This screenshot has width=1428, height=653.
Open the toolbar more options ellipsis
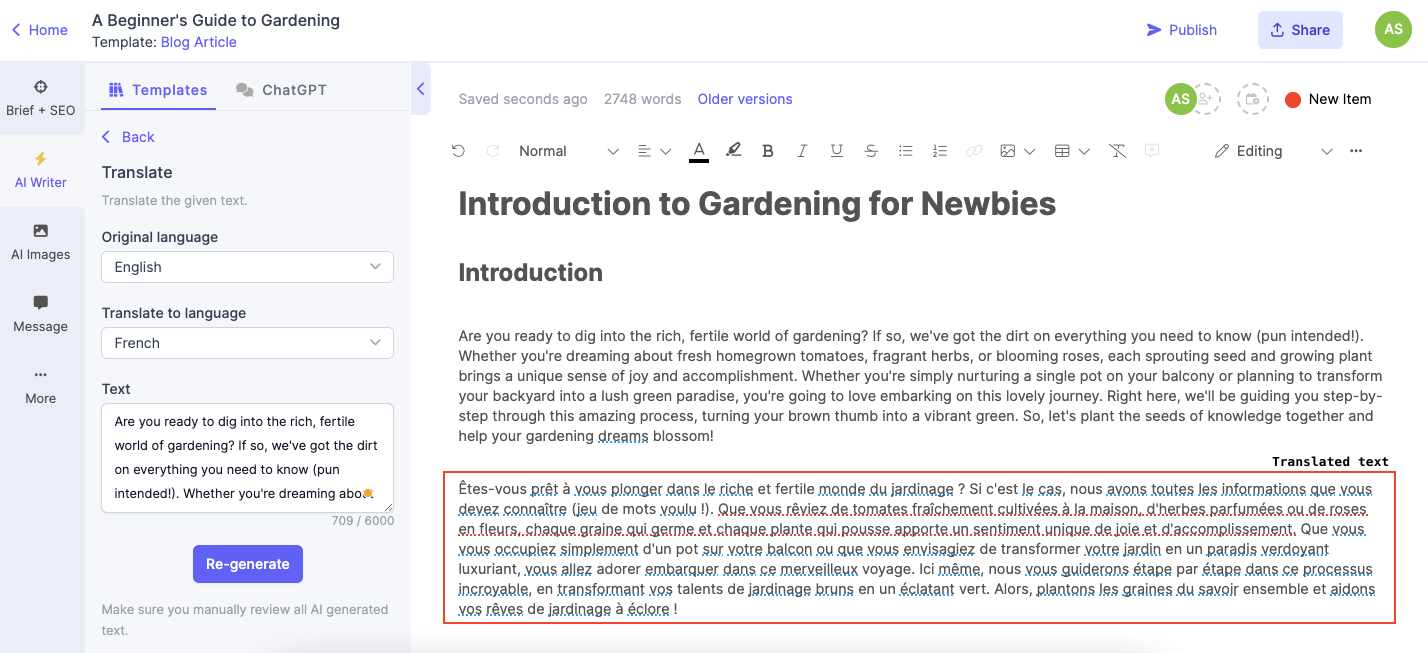click(x=1356, y=151)
